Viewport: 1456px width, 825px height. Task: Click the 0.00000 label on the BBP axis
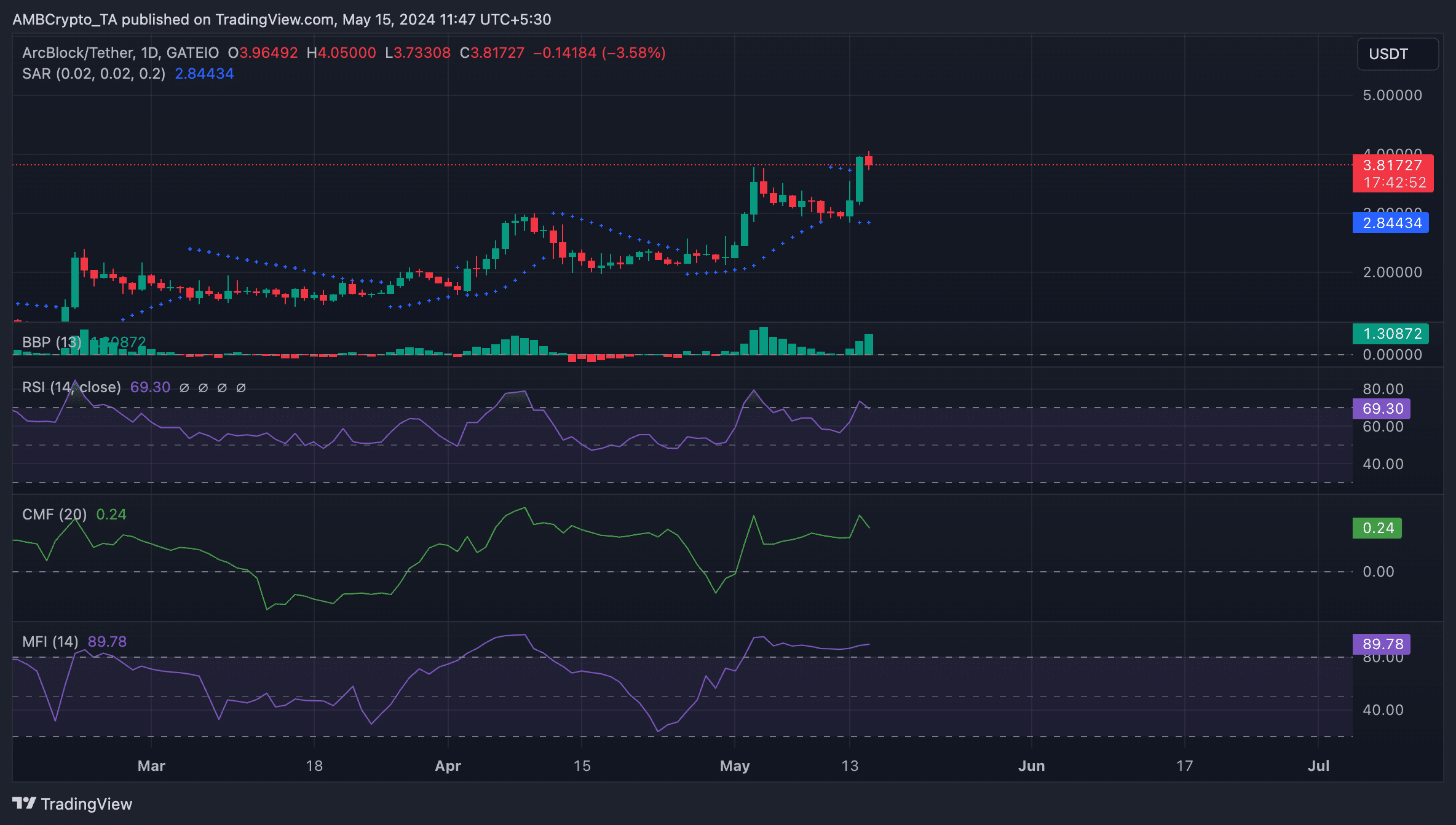coord(1392,355)
